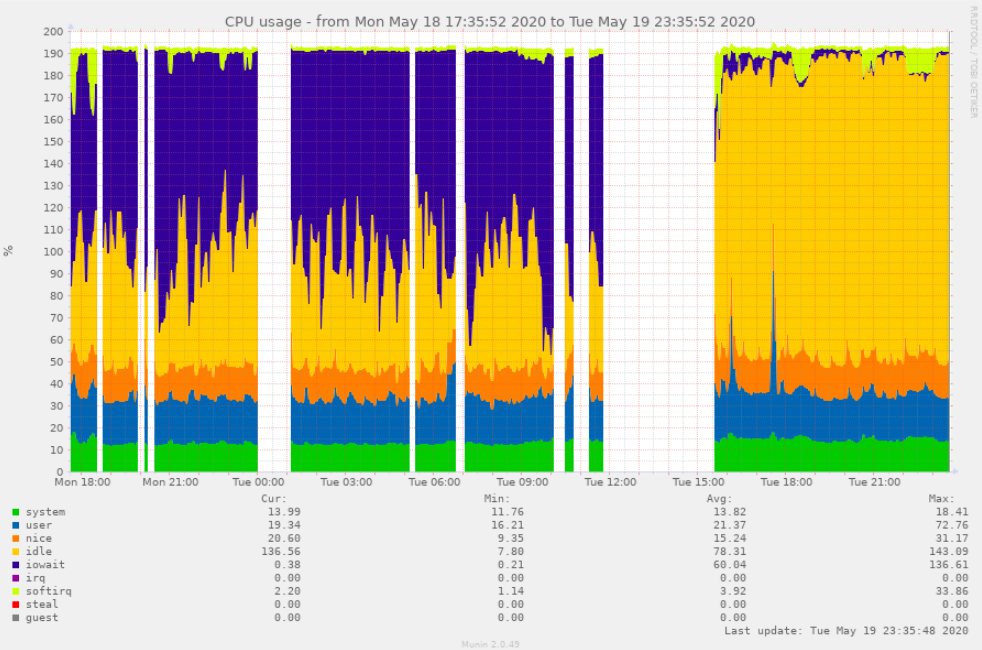Select the lime softirq legend swatch
982x650 pixels.
16,591
